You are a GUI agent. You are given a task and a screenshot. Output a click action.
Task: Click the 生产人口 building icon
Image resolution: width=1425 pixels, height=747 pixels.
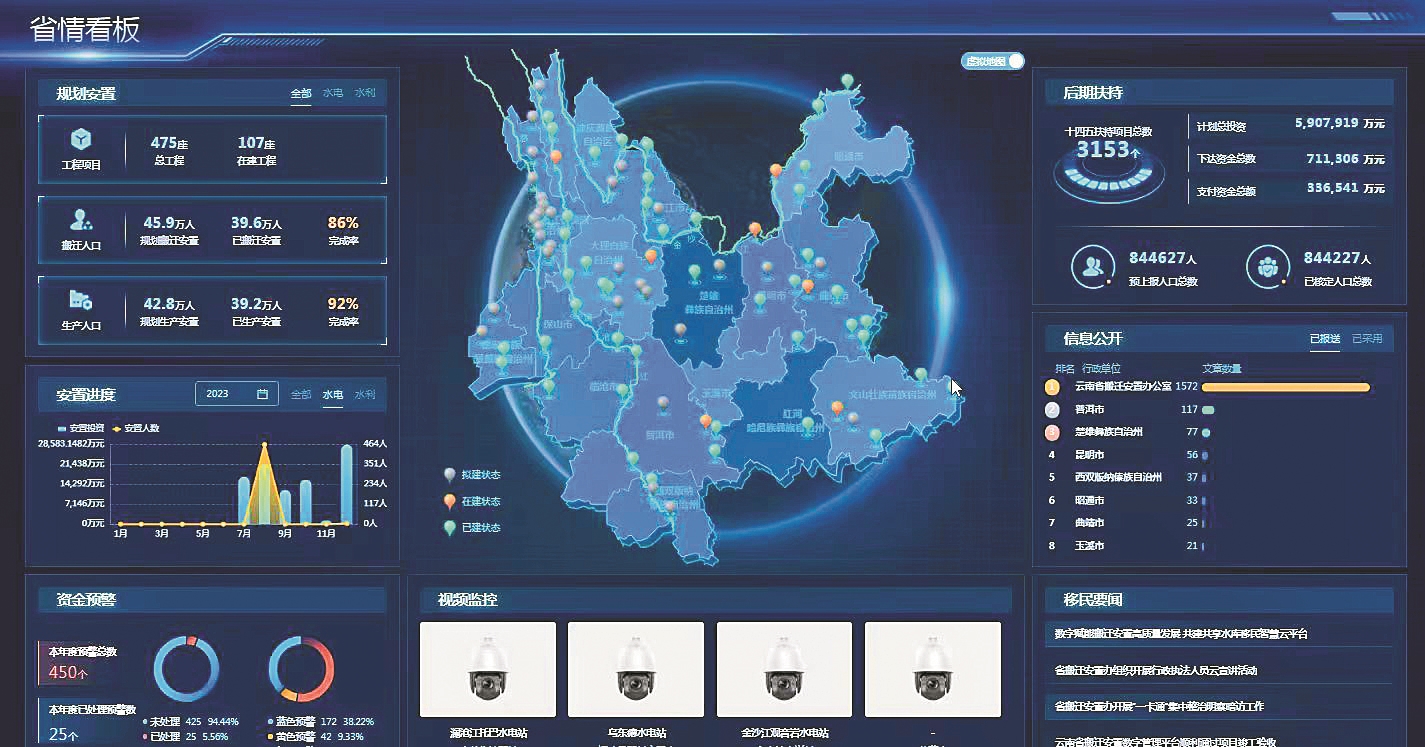(x=81, y=300)
